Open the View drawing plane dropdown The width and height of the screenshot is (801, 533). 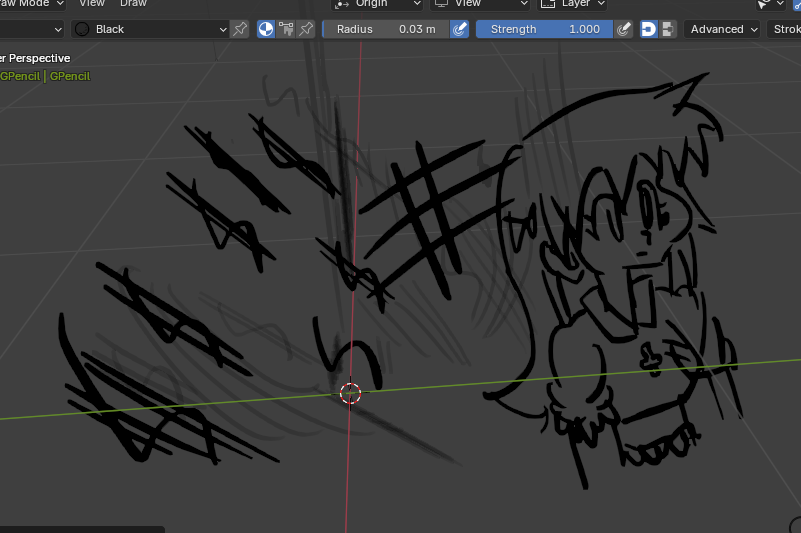click(x=481, y=4)
